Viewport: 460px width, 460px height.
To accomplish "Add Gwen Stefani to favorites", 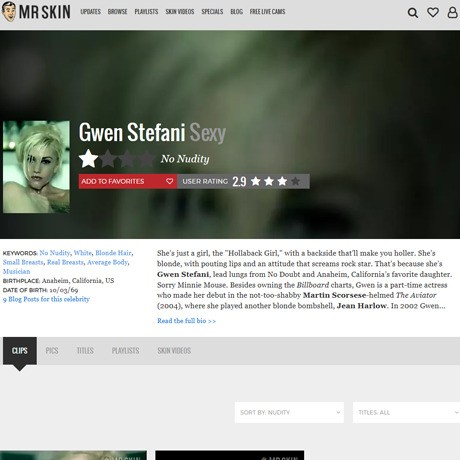I will (x=128, y=181).
